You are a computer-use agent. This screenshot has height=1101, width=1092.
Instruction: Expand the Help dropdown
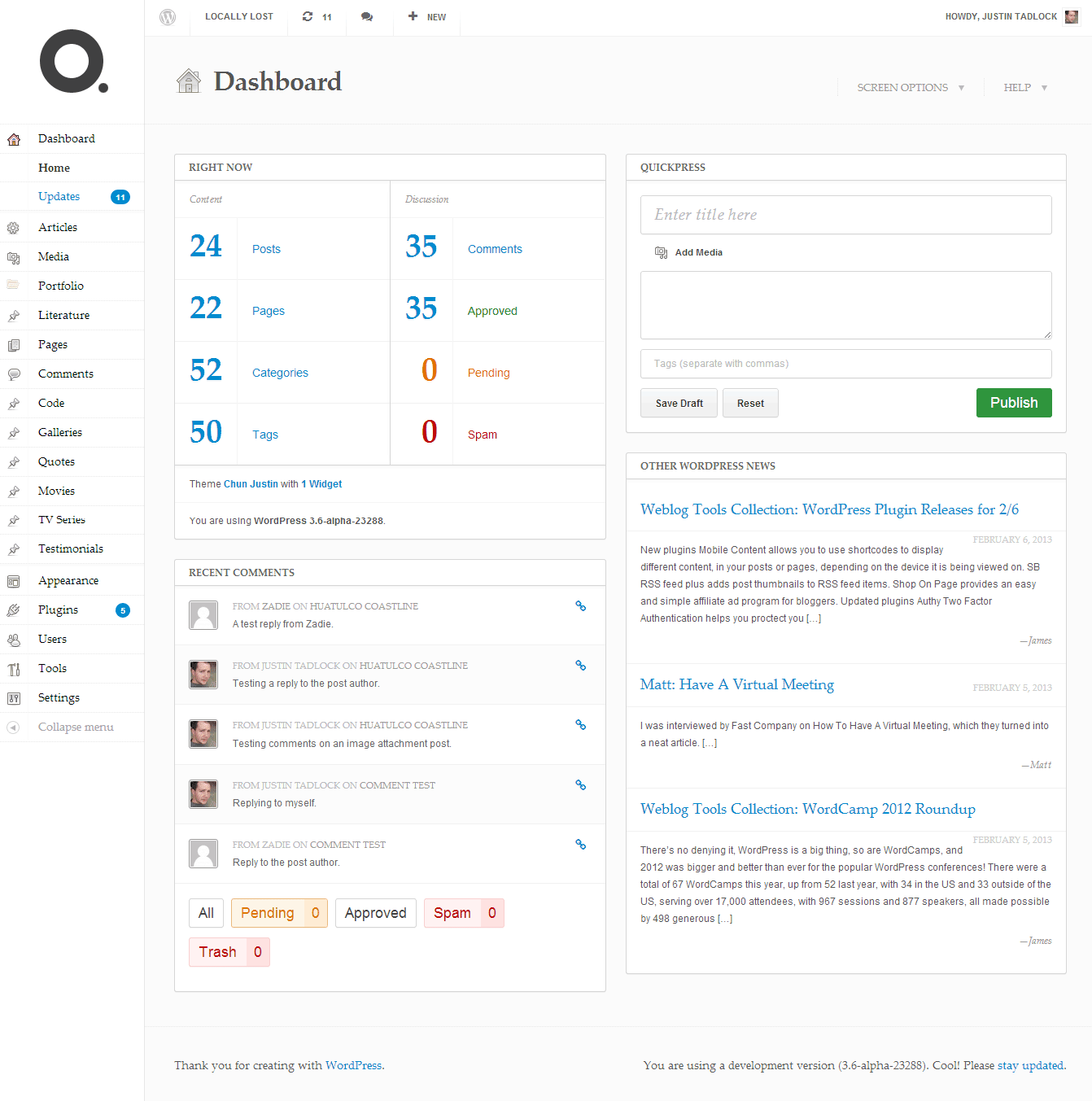pyautogui.click(x=1023, y=87)
